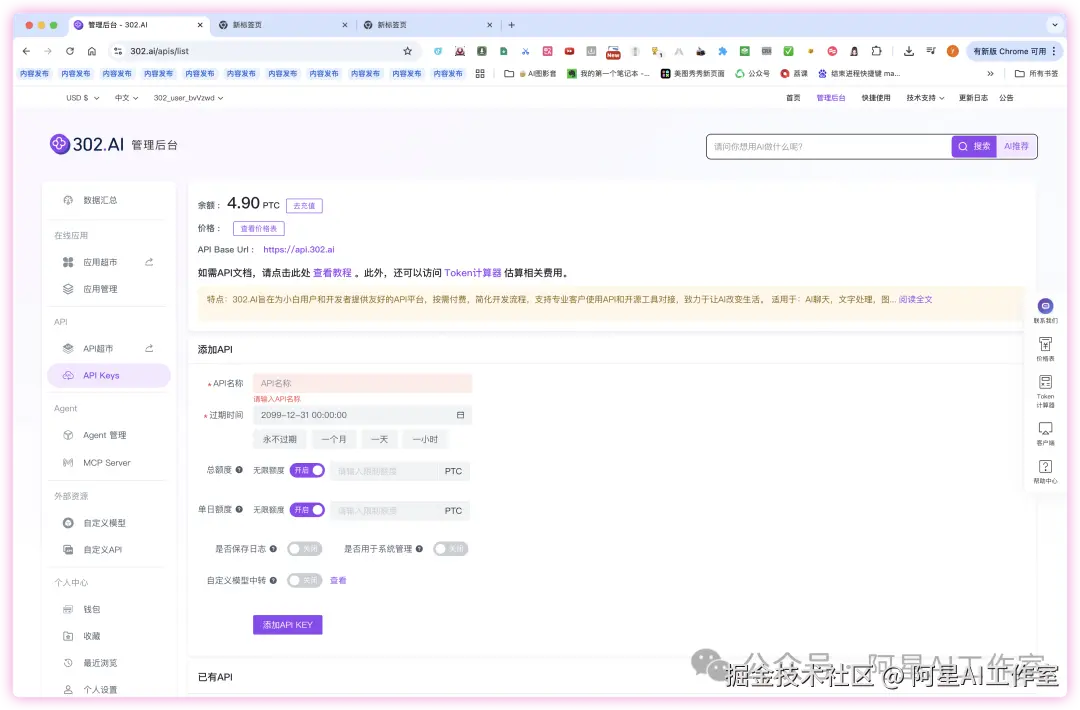Open the Chrome downloads icon
The image size is (1080, 710).
(908, 51)
